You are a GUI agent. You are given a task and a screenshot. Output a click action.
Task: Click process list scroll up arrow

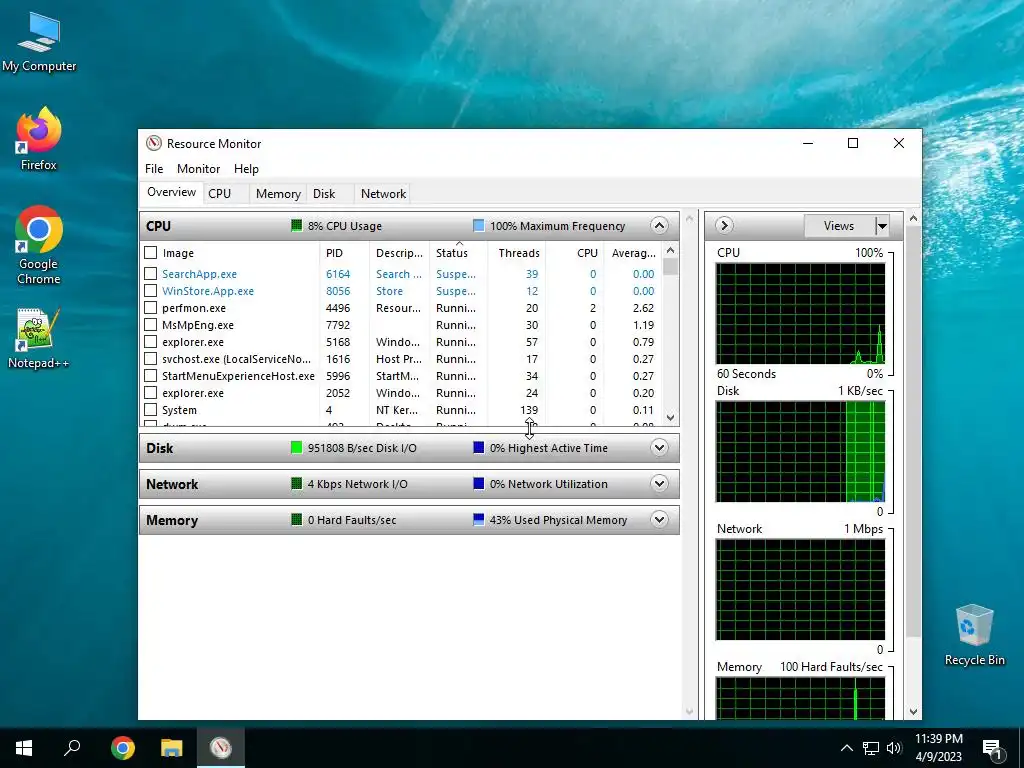pos(670,250)
